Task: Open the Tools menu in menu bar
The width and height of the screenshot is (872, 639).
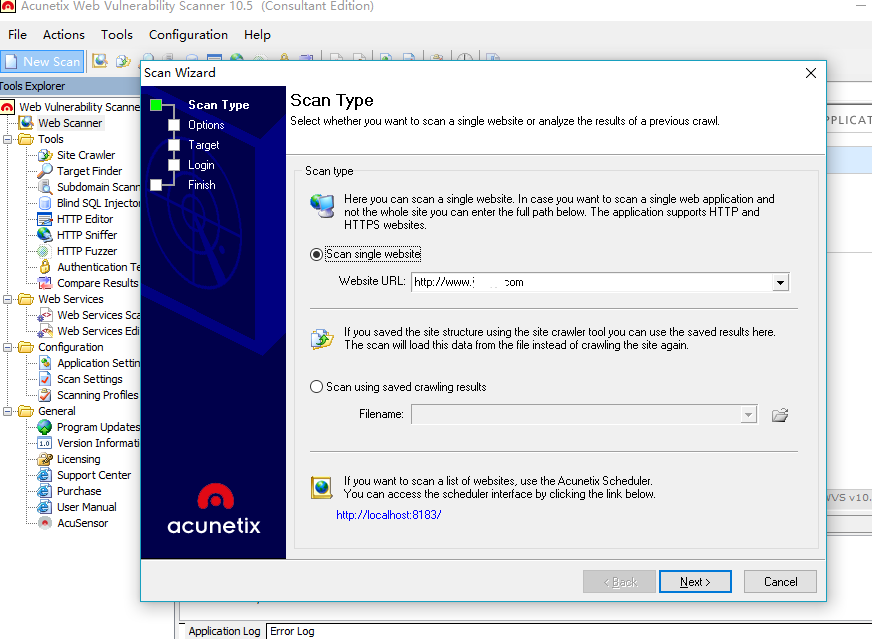Action: pos(117,34)
